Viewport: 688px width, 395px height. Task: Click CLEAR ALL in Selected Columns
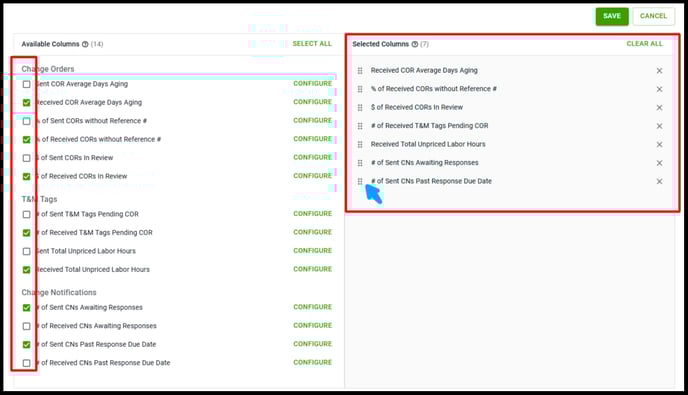[x=644, y=43]
